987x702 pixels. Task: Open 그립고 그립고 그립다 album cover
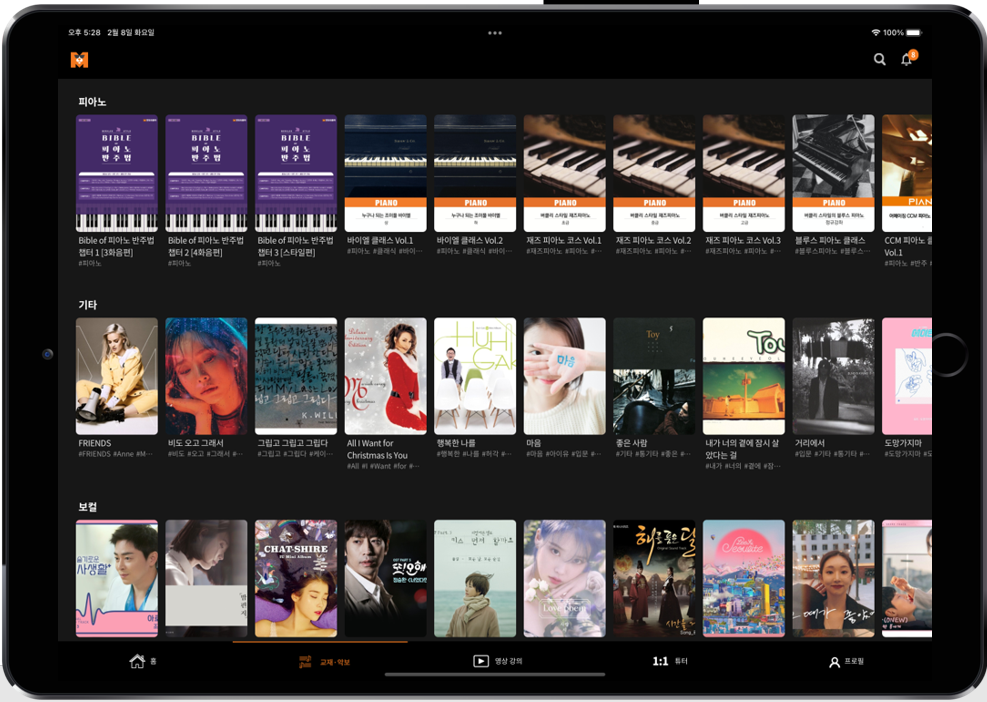296,376
